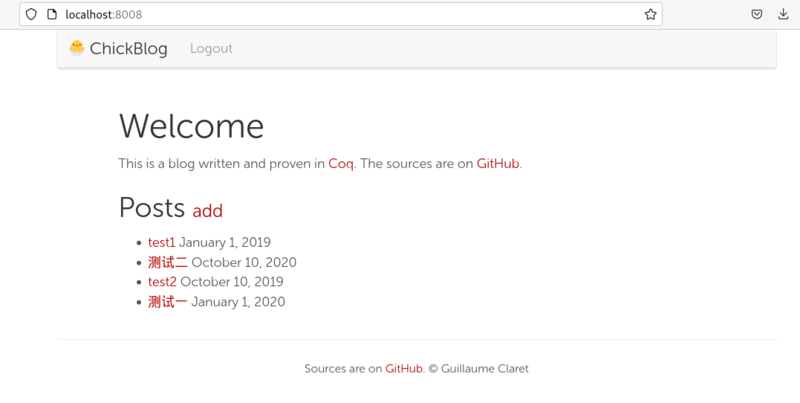Open the test2 post
This screenshot has height=403, width=800.
coord(161,282)
